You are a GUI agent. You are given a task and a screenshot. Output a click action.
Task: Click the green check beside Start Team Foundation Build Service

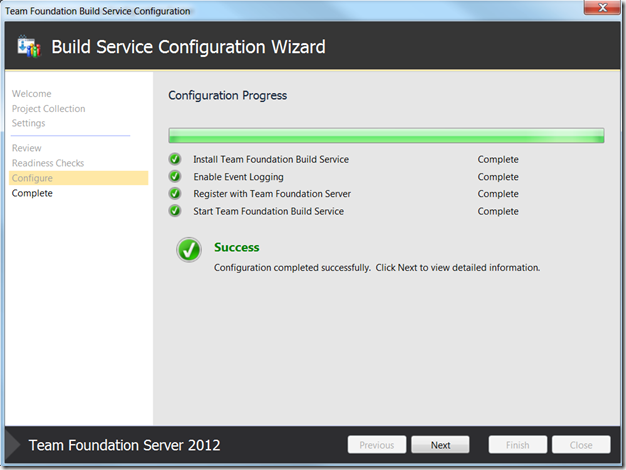pyautogui.click(x=175, y=210)
